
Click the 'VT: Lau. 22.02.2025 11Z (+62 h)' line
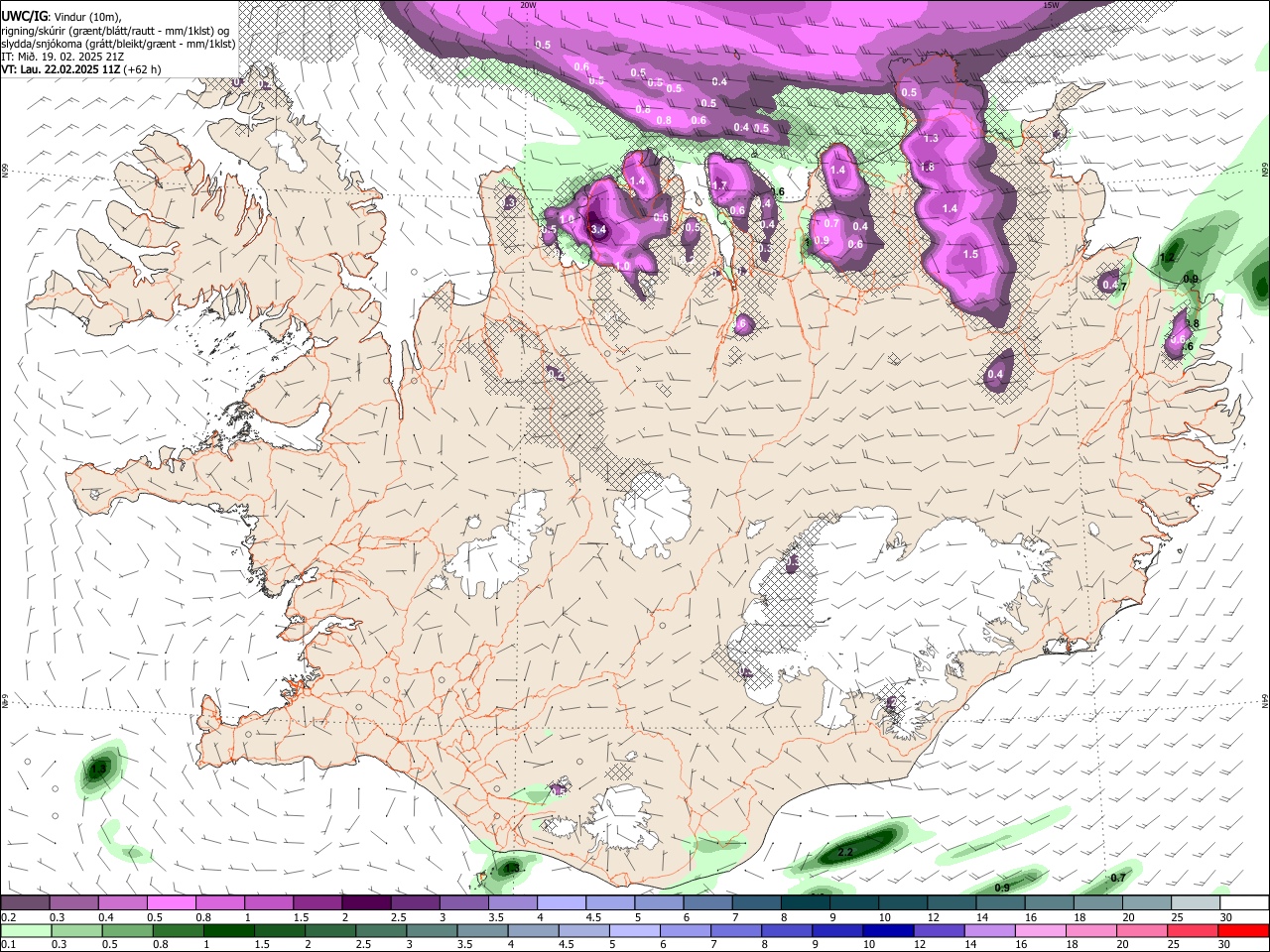pyautogui.click(x=81, y=69)
